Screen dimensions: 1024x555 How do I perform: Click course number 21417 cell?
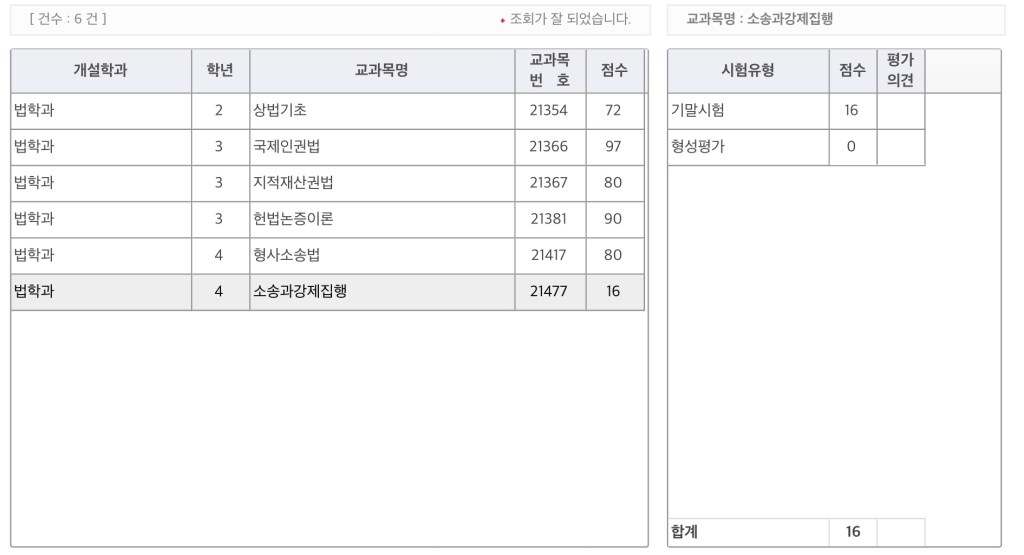549,255
